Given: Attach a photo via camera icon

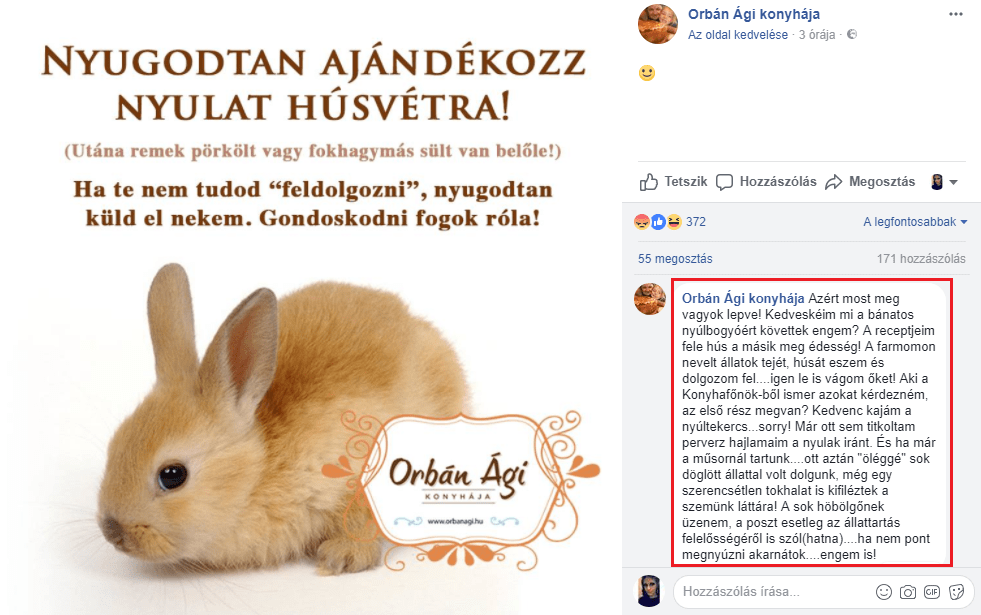Looking at the screenshot, I should click(x=908, y=592).
